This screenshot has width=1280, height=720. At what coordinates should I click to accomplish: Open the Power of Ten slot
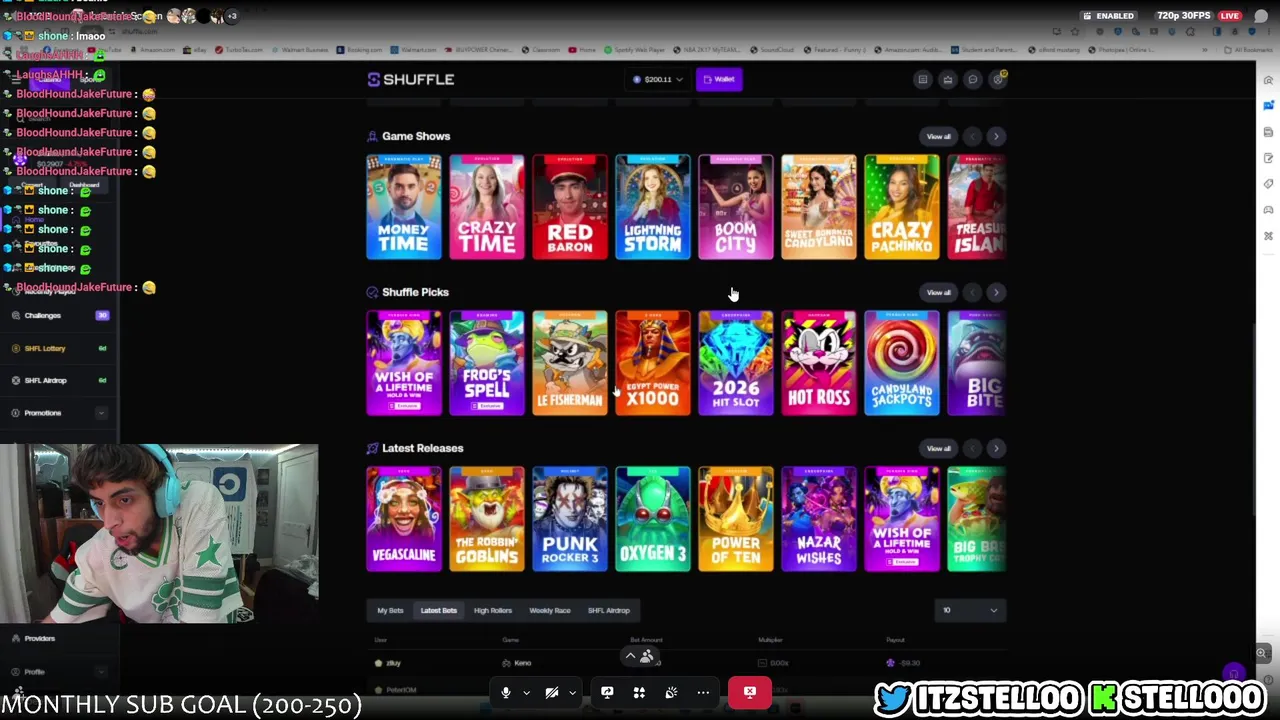[736, 519]
